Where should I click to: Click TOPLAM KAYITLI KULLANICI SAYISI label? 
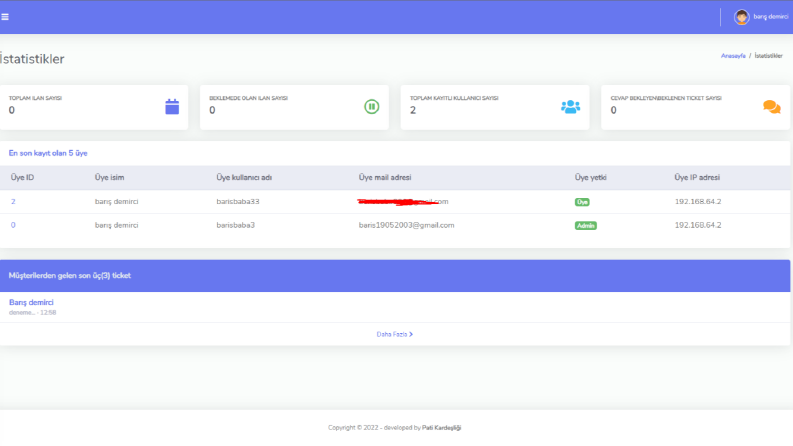[454, 98]
